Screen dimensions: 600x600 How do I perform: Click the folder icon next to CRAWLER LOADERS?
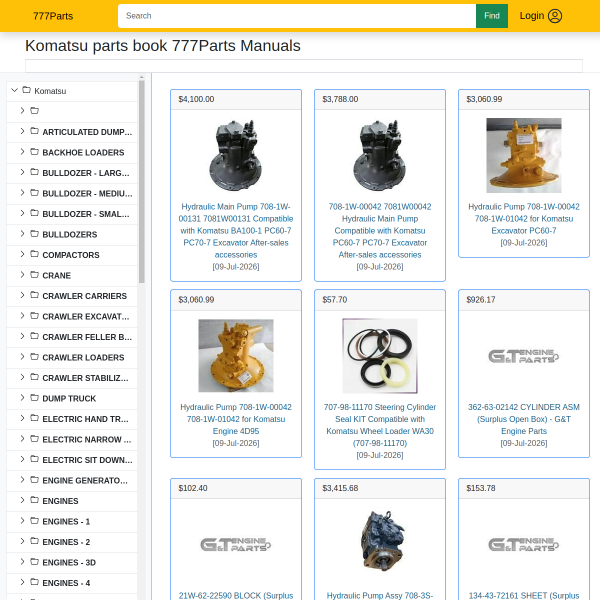pyautogui.click(x=34, y=357)
